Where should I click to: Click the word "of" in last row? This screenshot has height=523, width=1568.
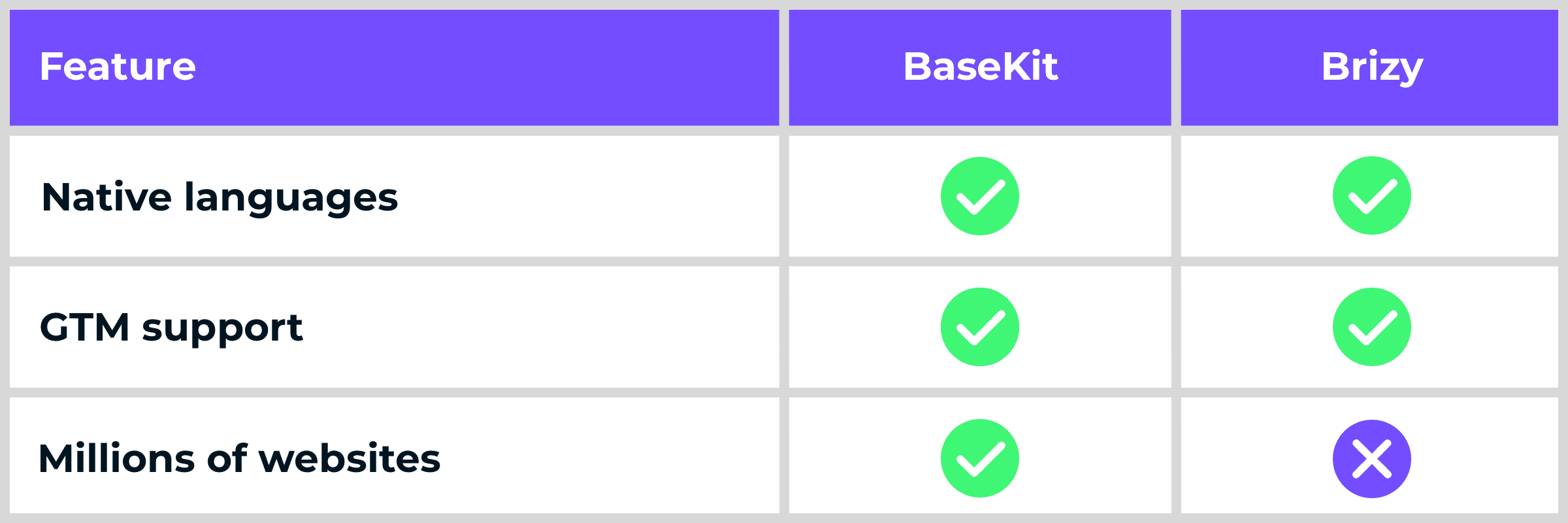[x=227, y=458]
